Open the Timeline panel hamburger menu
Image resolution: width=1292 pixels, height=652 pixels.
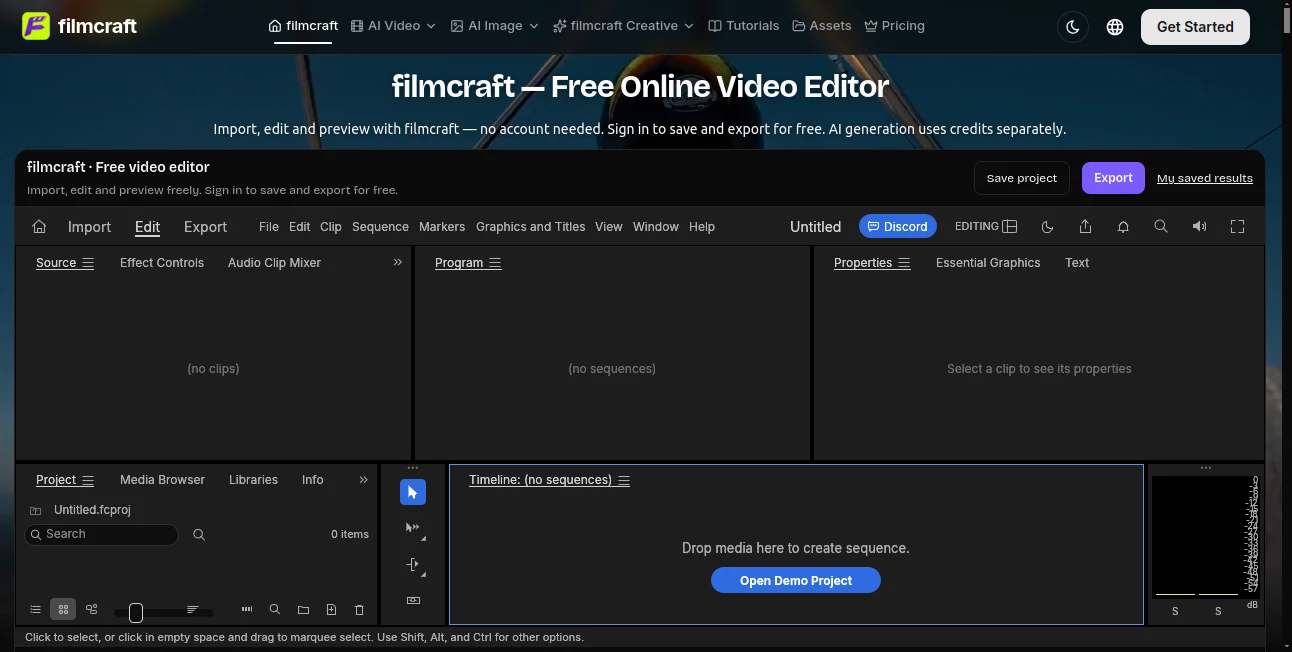(x=624, y=480)
